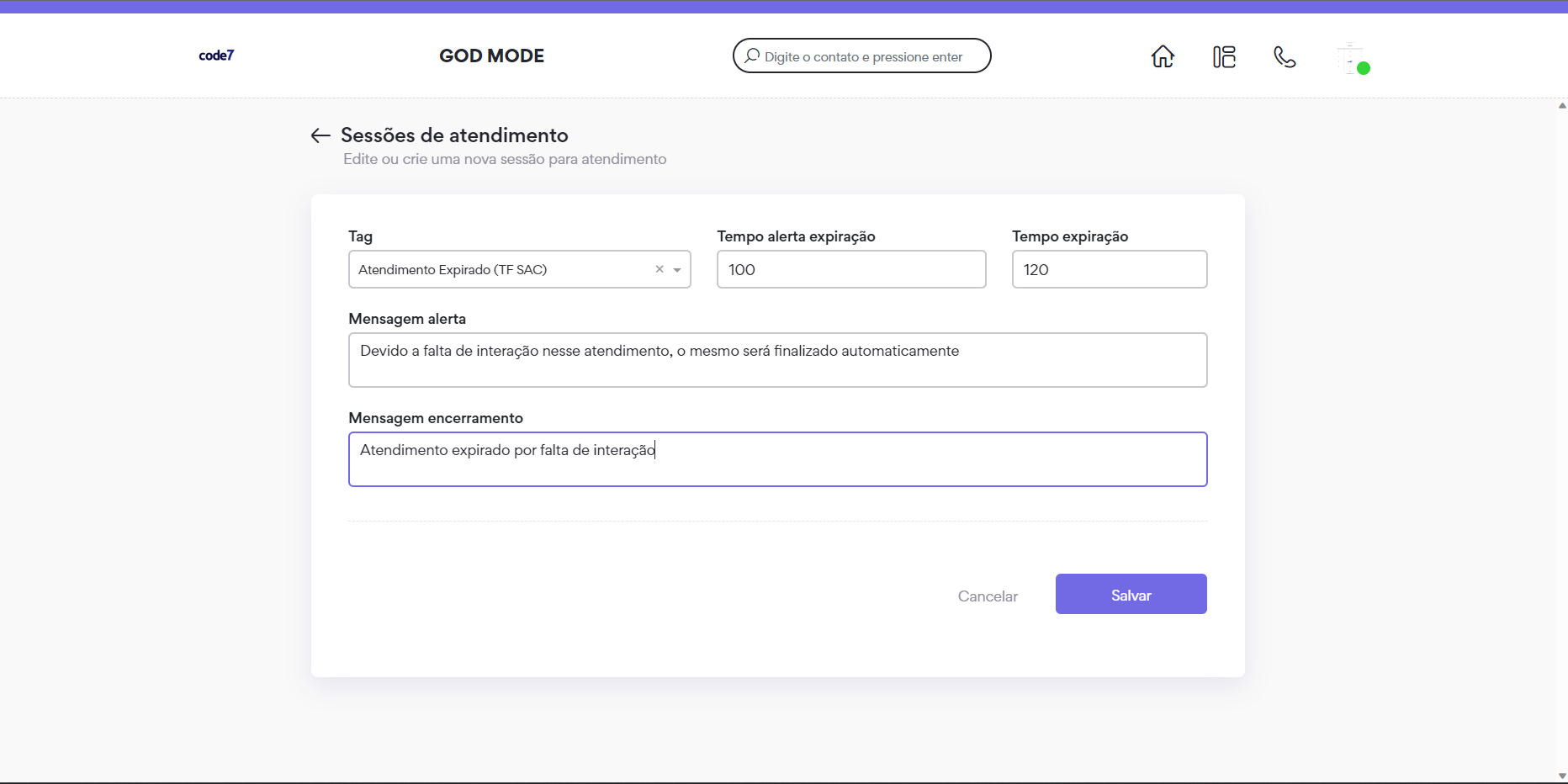Image resolution: width=1568 pixels, height=784 pixels.
Task: Save the session with Salvar
Action: point(1131,594)
